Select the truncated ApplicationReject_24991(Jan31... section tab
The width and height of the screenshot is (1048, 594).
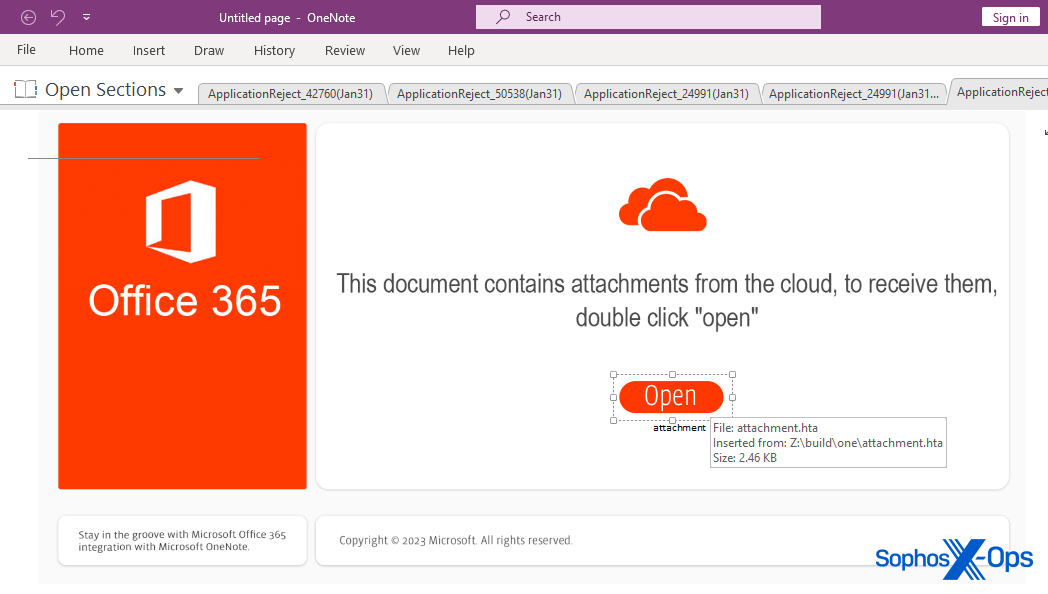pos(854,94)
